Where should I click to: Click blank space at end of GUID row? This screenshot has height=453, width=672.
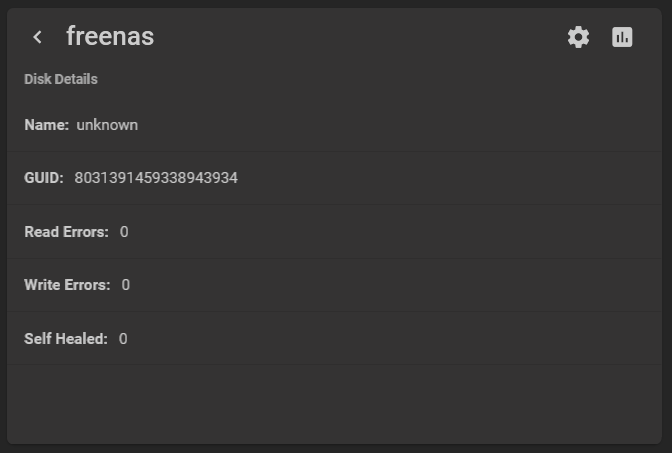[450, 178]
